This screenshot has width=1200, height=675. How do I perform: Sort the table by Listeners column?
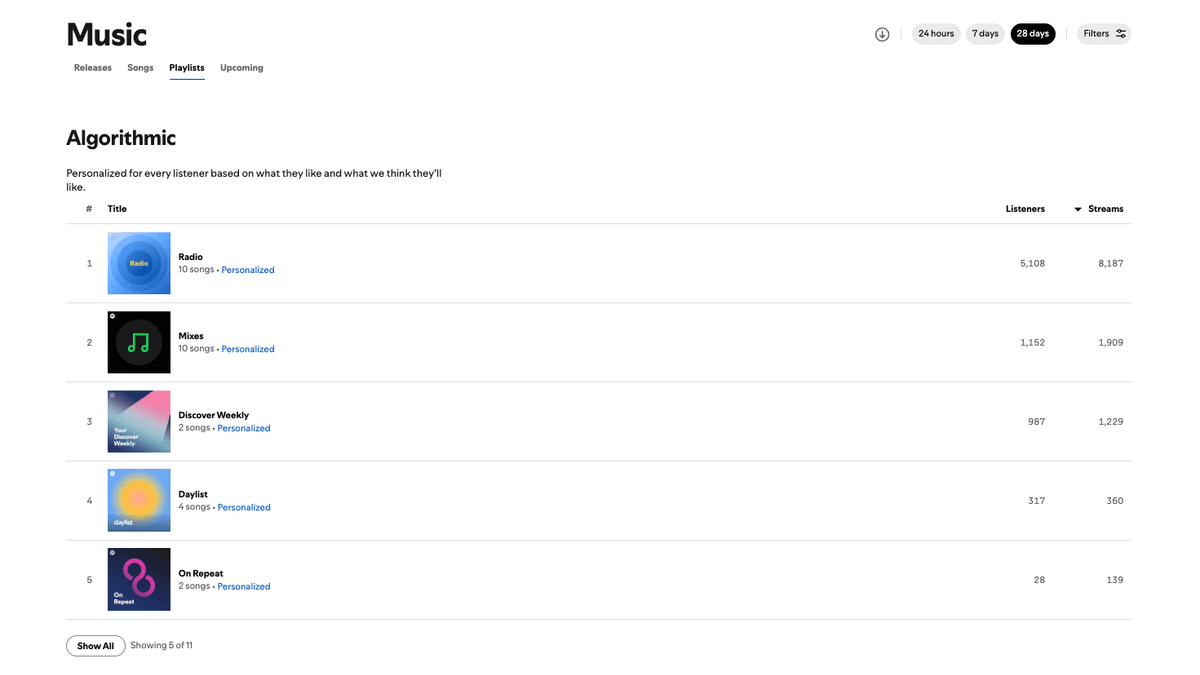point(1025,209)
